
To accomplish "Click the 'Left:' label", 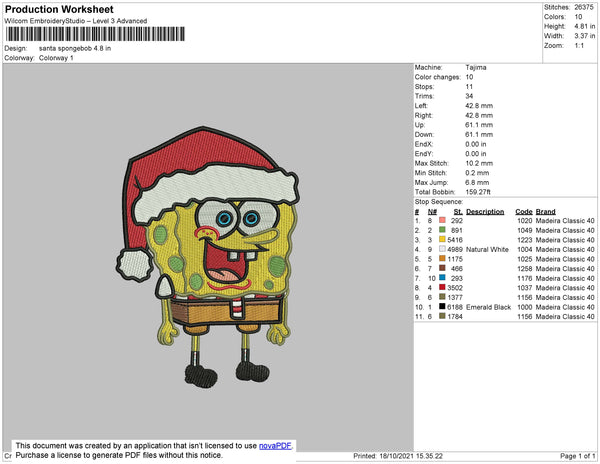I will point(421,106).
